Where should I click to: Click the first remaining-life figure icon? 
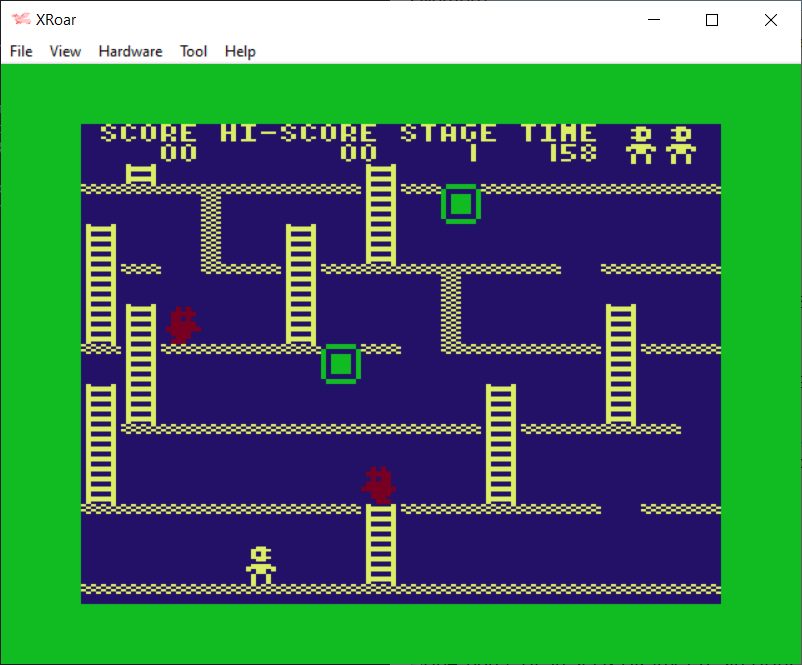(x=640, y=145)
